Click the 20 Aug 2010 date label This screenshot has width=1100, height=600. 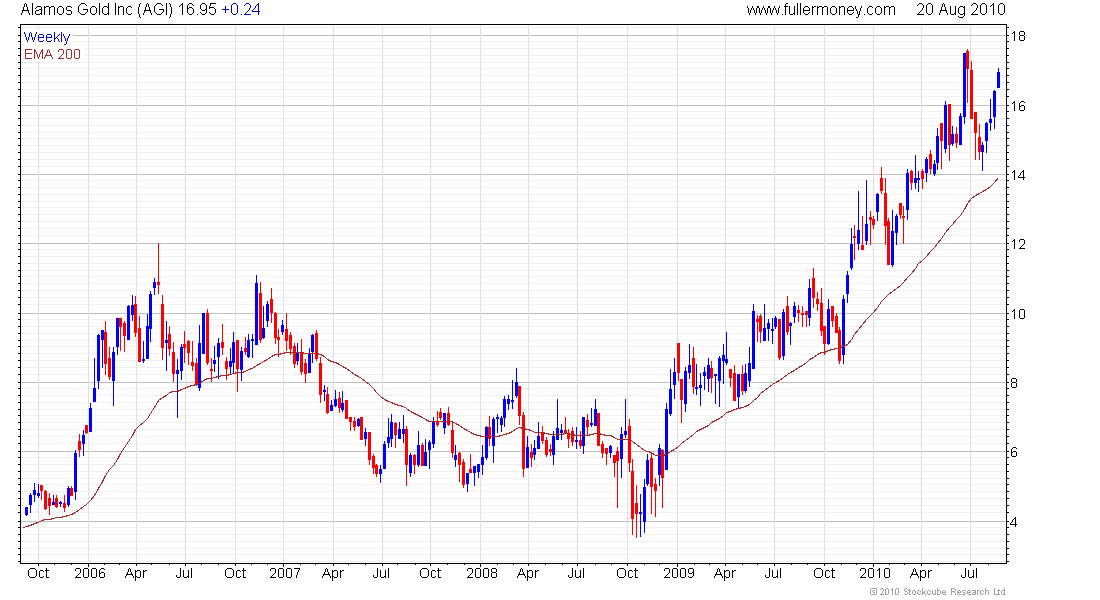[960, 10]
